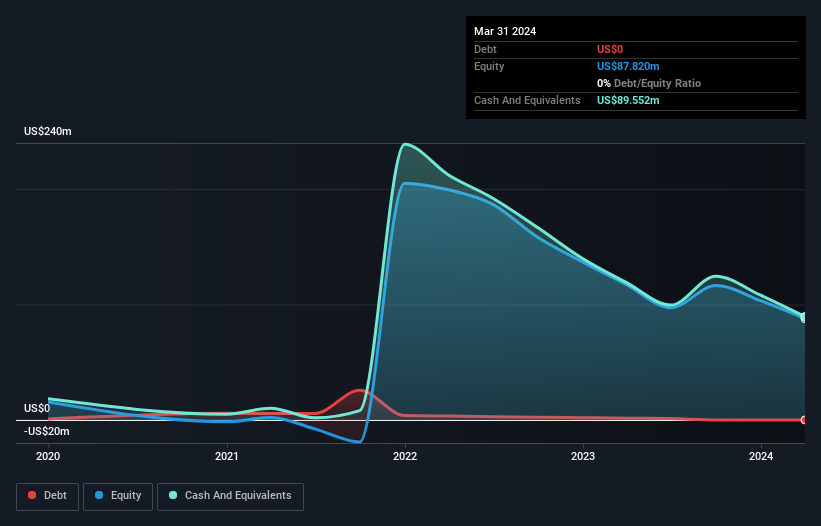The height and width of the screenshot is (526, 821).
Task: Click the 2020 x-axis label
Action: tap(48, 456)
